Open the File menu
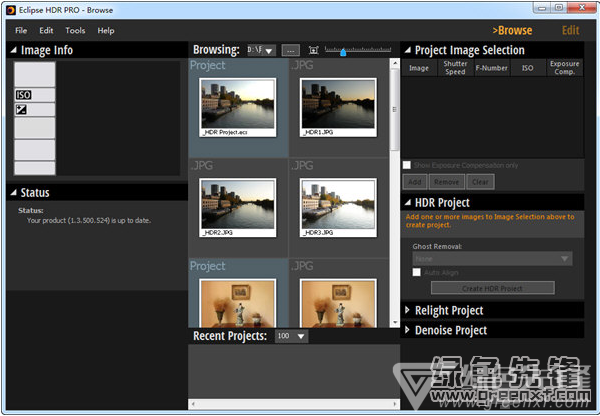 pyautogui.click(x=21, y=31)
